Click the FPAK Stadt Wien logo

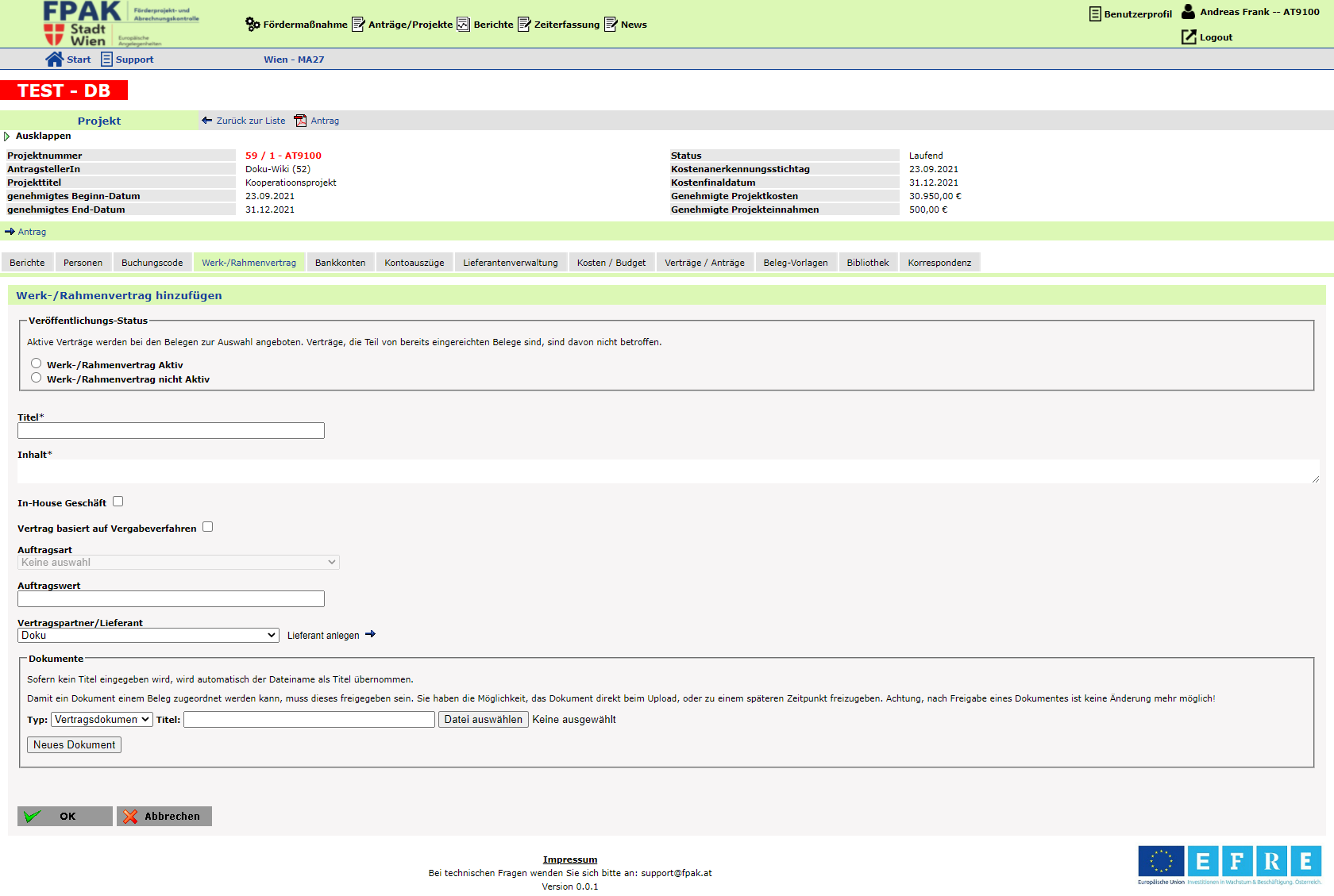(x=120, y=24)
